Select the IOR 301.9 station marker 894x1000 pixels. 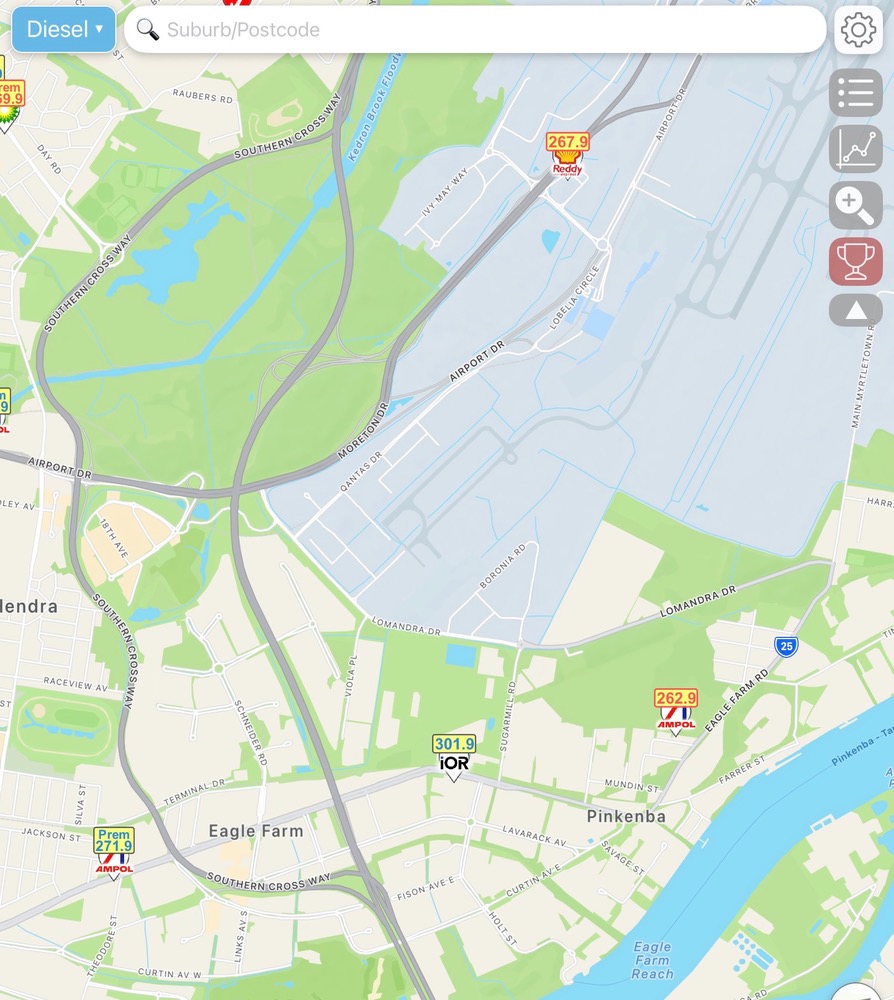pos(453,758)
